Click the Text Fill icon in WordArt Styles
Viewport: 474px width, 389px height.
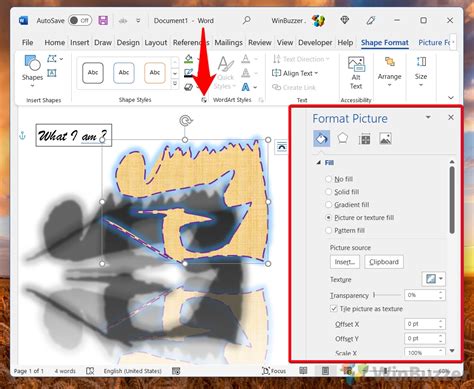coord(246,59)
